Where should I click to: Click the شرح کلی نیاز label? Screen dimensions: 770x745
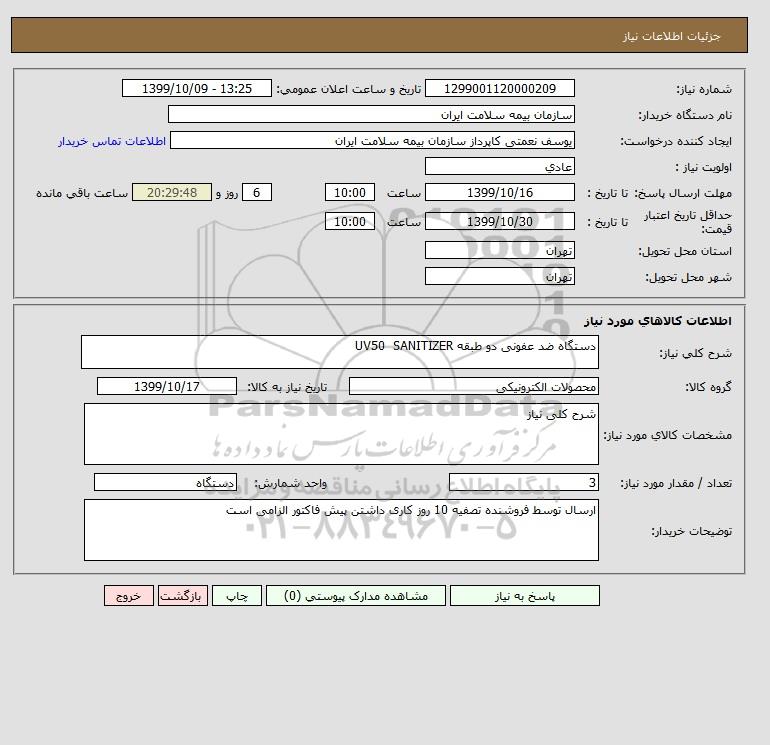click(x=695, y=353)
